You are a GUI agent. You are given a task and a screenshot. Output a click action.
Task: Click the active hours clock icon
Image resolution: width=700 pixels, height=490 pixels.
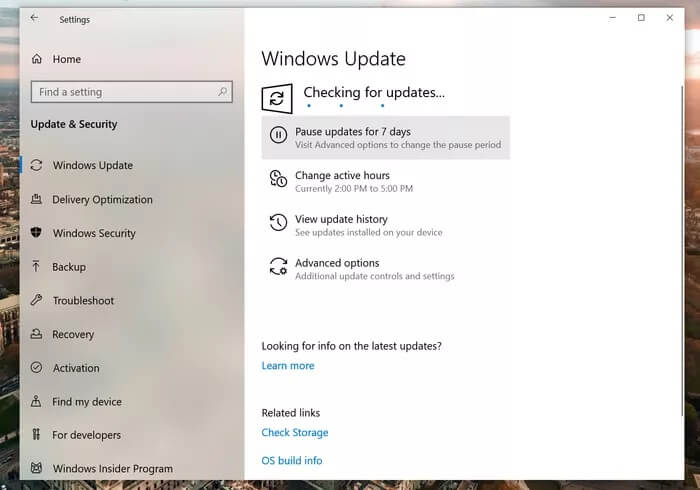pyautogui.click(x=278, y=179)
